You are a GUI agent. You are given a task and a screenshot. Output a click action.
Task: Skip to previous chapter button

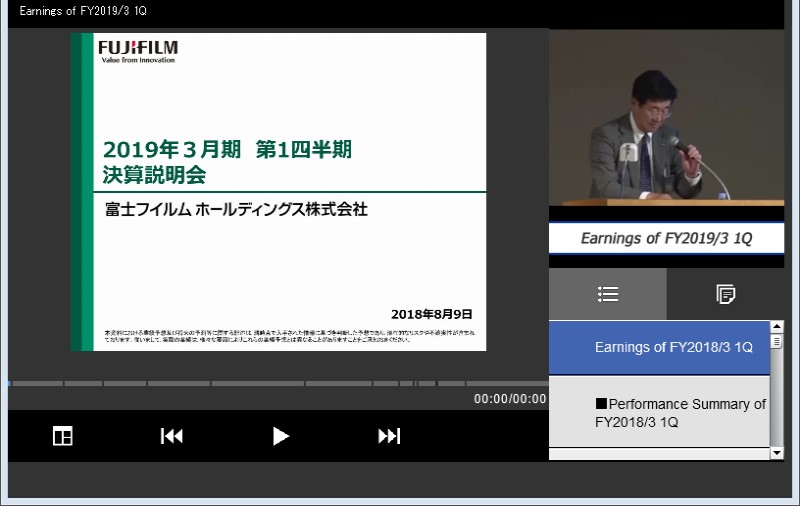click(x=171, y=436)
